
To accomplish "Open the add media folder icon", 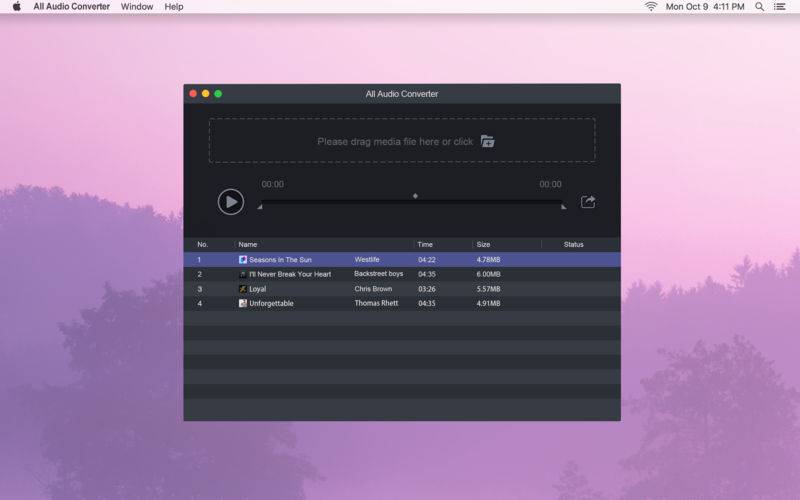I will coord(488,141).
